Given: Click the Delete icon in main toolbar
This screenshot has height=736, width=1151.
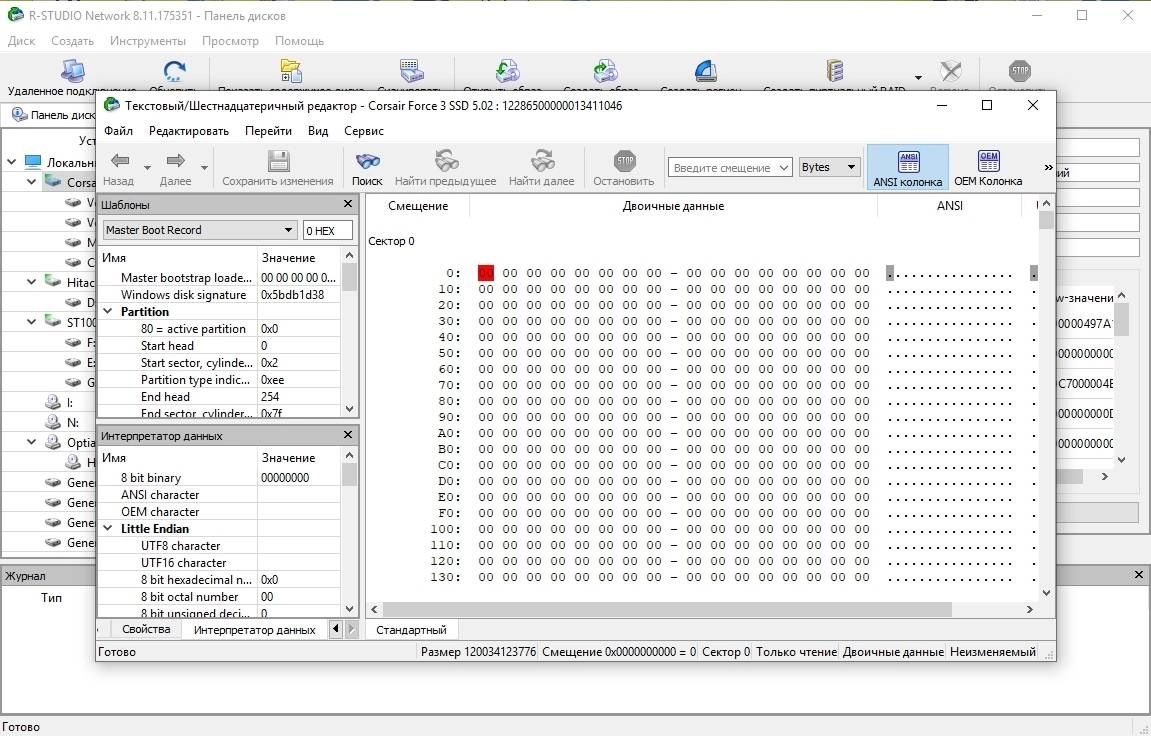Looking at the screenshot, I should [950, 71].
